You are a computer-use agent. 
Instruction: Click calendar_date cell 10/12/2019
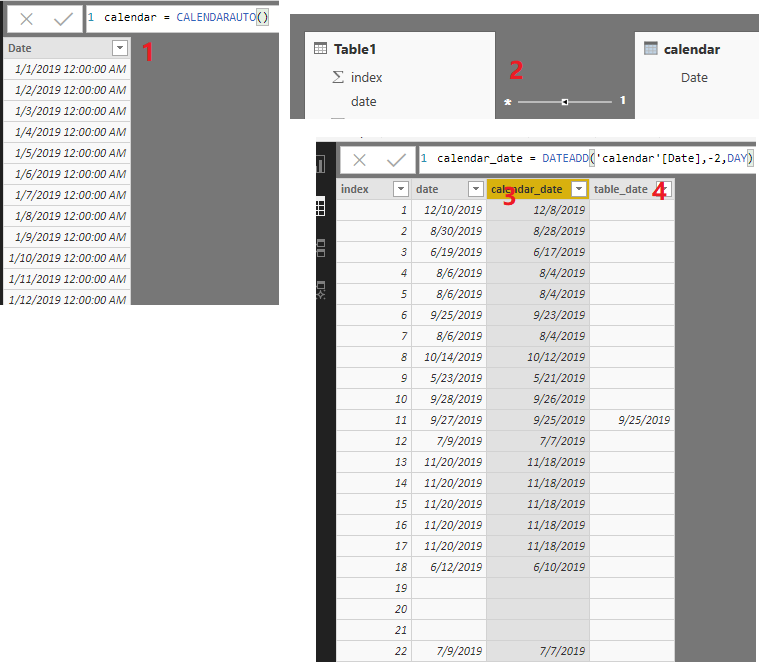pyautogui.click(x=538, y=357)
